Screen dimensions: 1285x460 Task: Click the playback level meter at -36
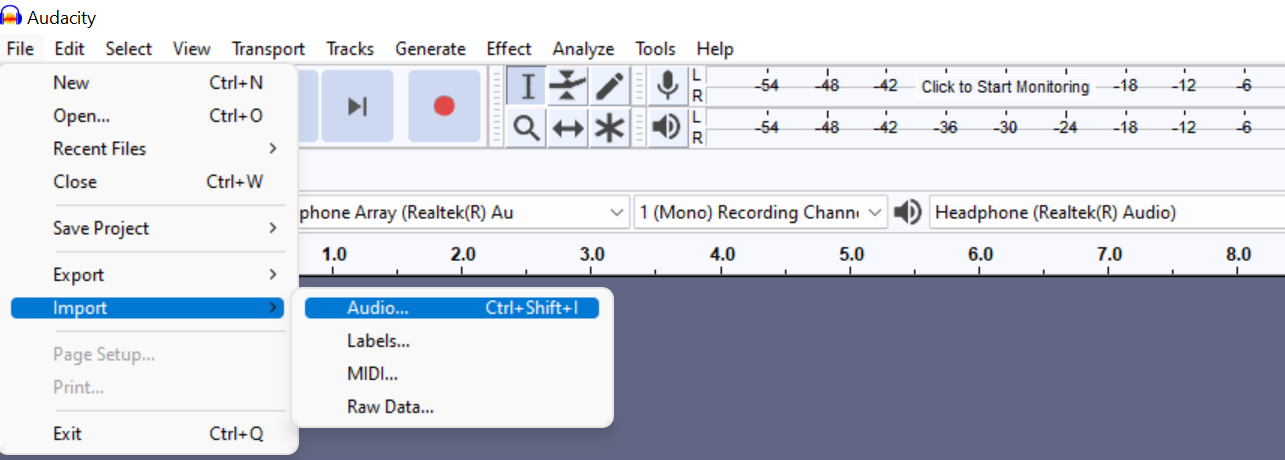(x=947, y=128)
